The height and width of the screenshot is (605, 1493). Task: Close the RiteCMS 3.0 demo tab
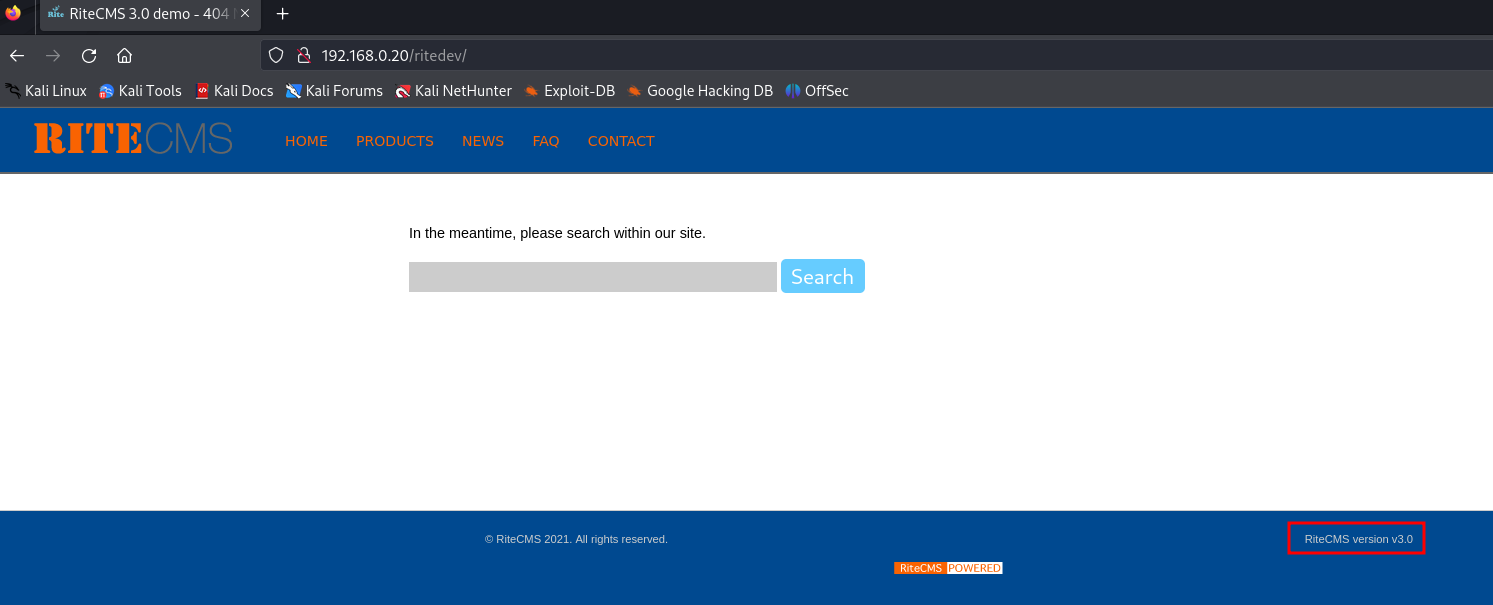245,14
